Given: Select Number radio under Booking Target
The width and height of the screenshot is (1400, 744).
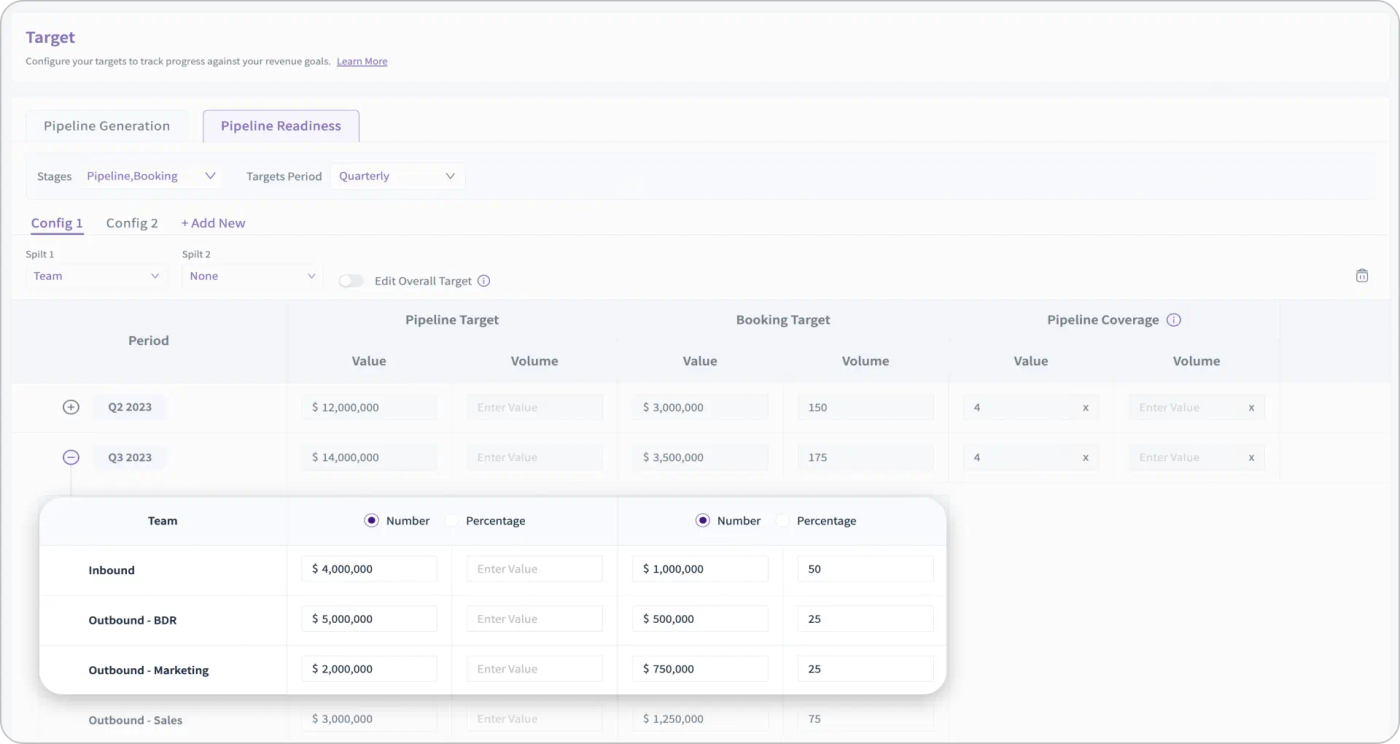Looking at the screenshot, I should click(x=703, y=521).
